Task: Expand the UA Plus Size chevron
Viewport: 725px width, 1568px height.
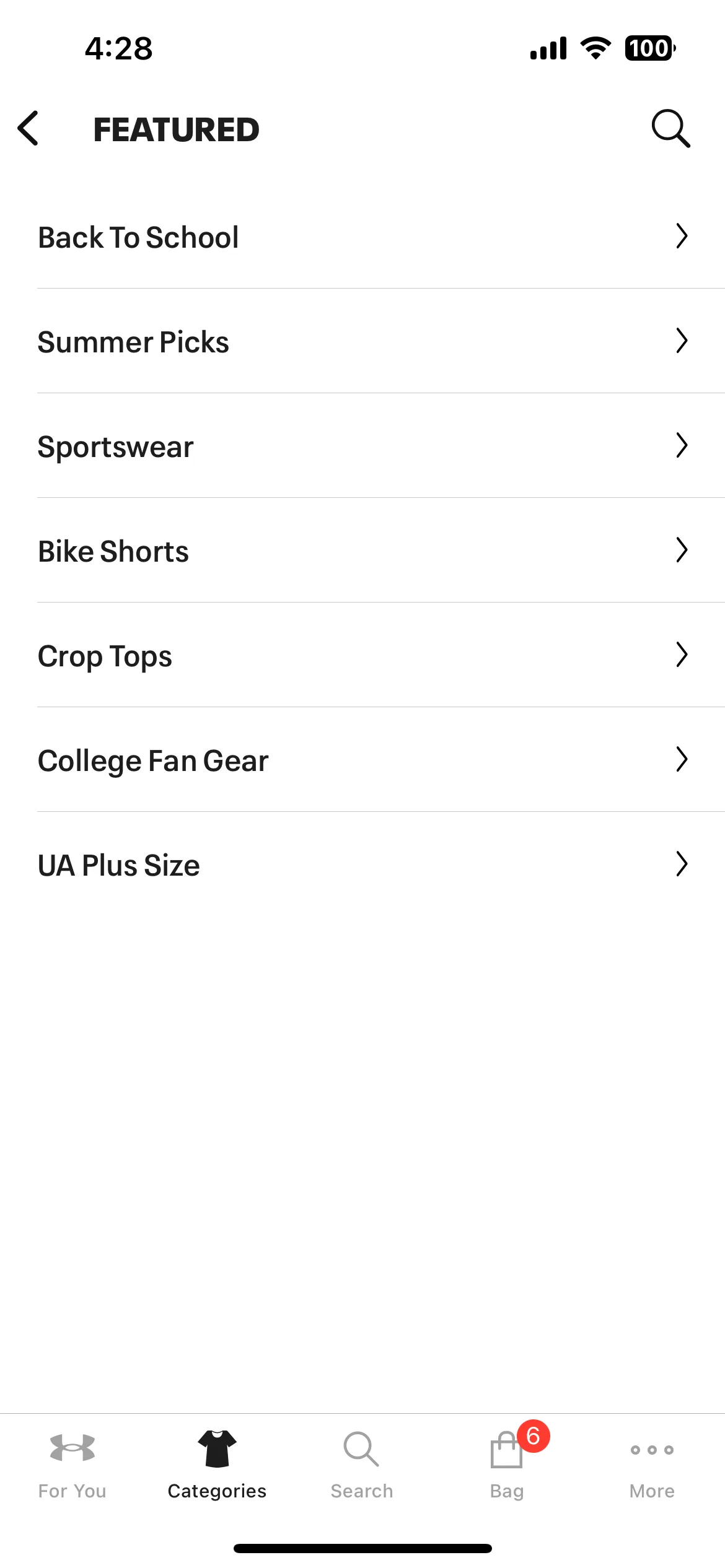Action: click(x=682, y=864)
